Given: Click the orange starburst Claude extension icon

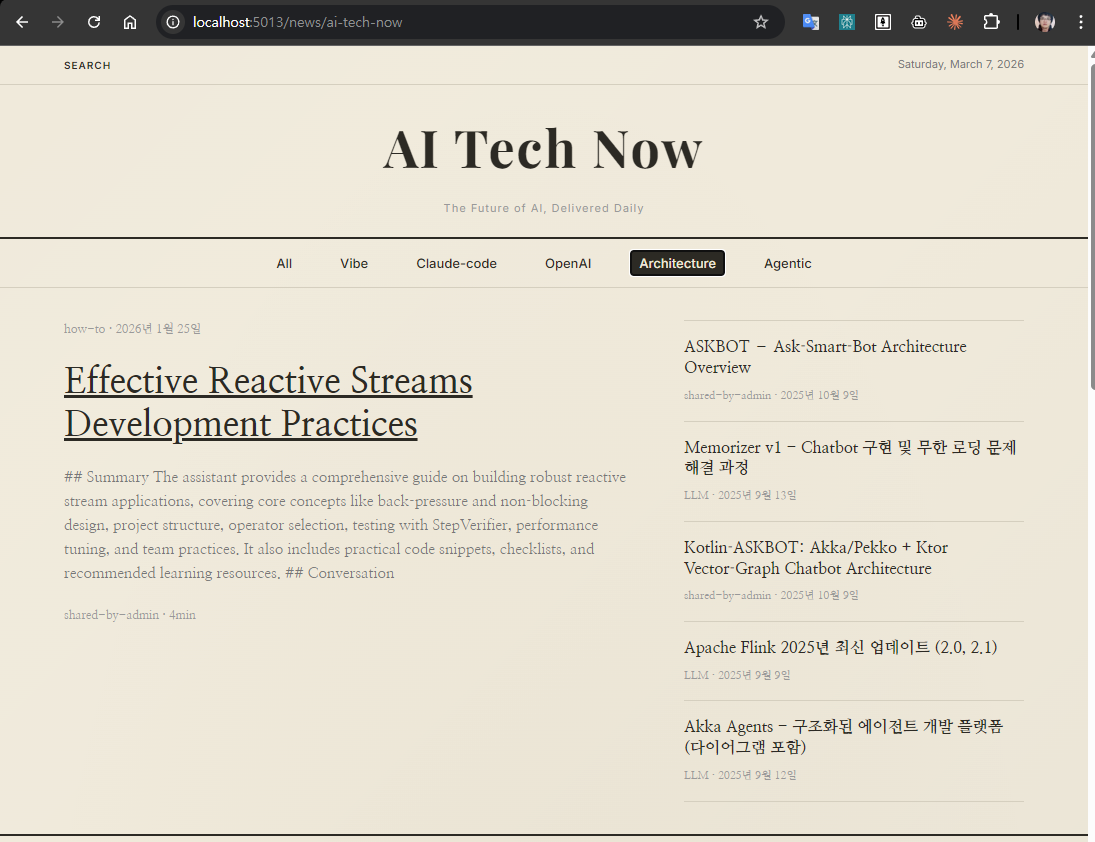Looking at the screenshot, I should 955,22.
